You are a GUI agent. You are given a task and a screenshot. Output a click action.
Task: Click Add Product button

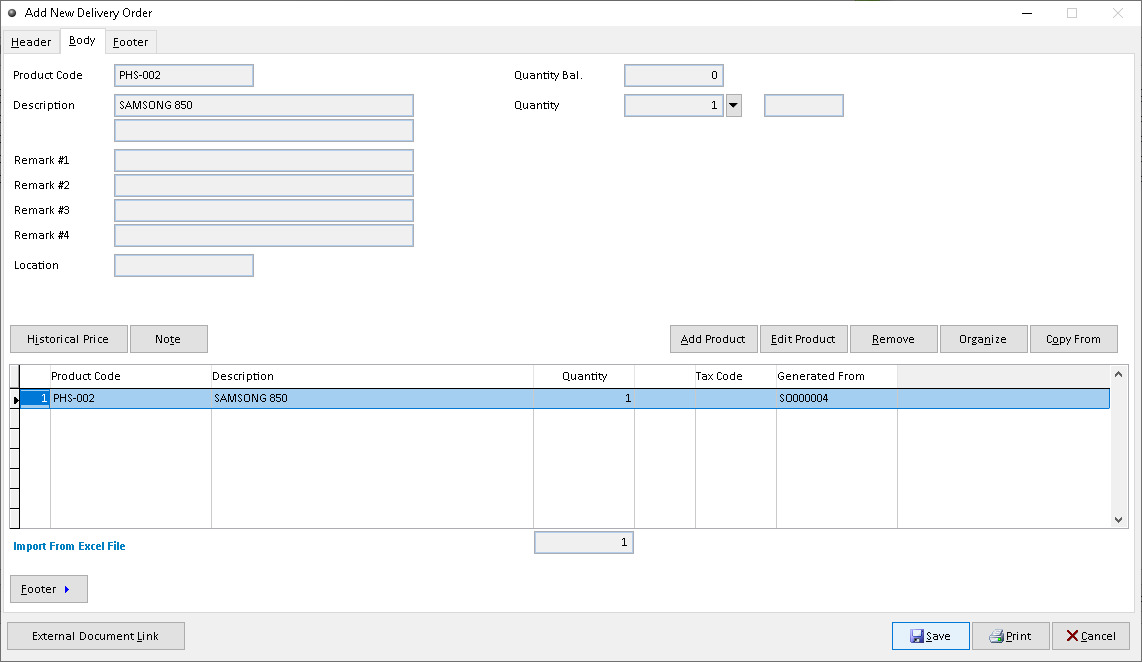[713, 339]
